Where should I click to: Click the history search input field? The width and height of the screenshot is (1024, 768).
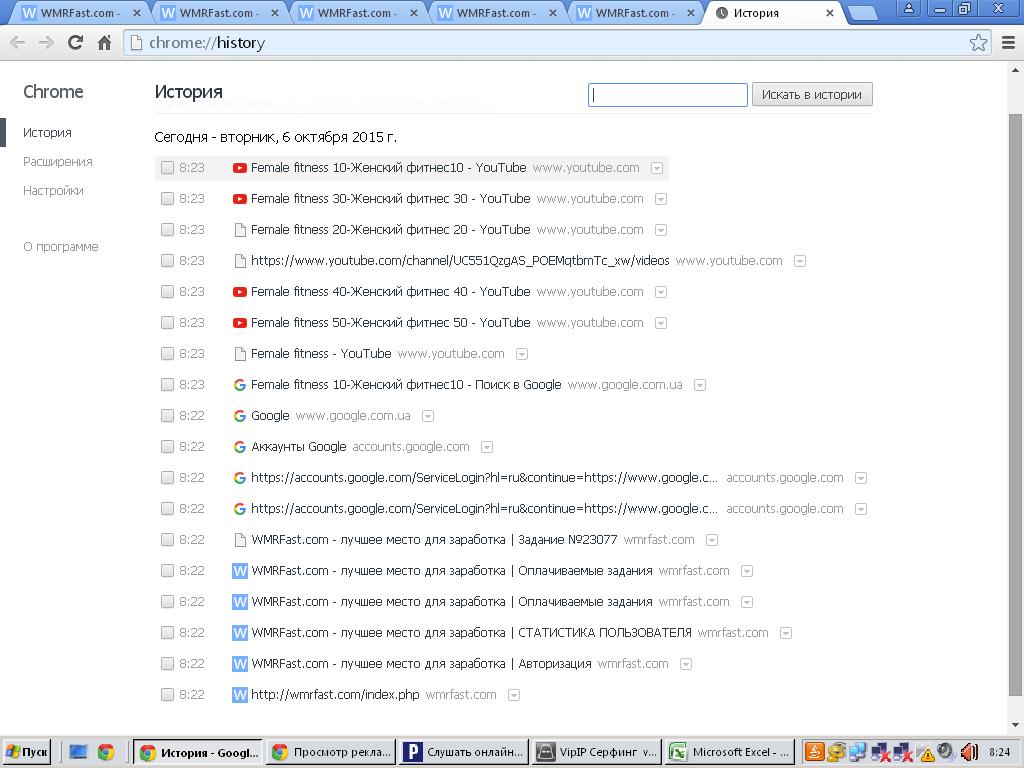pos(667,95)
